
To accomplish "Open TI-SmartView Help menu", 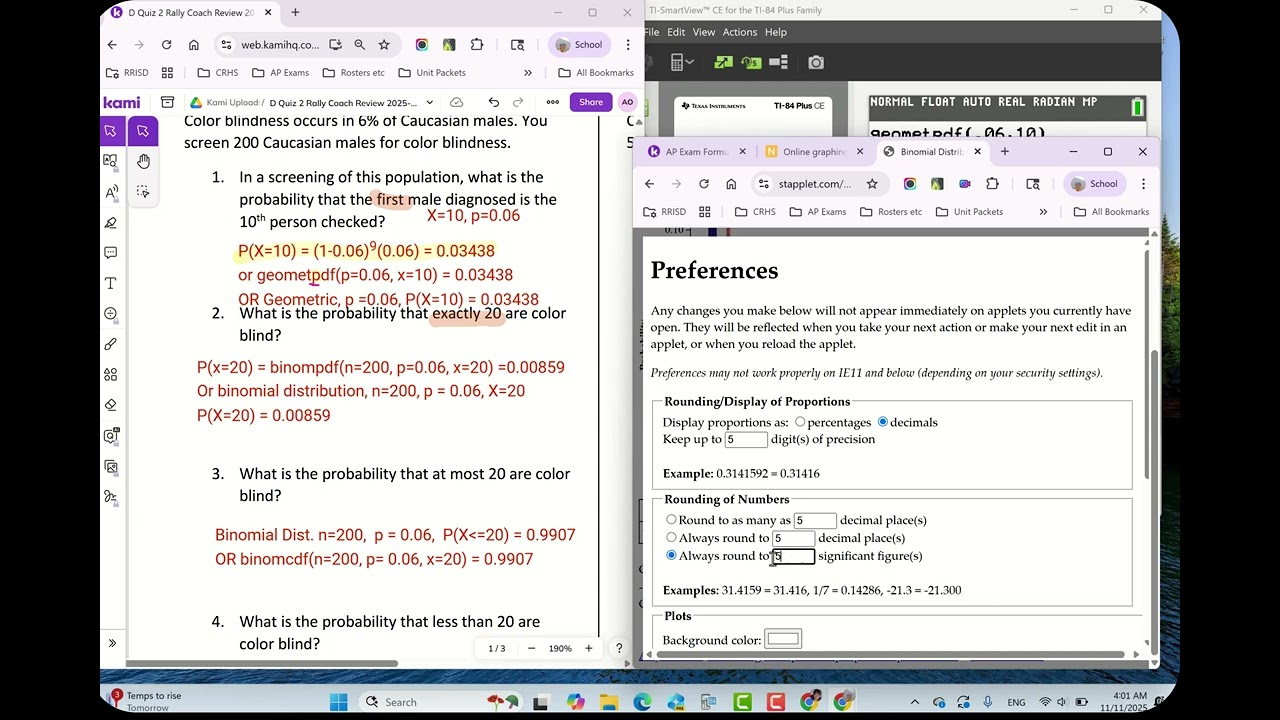I will click(776, 32).
